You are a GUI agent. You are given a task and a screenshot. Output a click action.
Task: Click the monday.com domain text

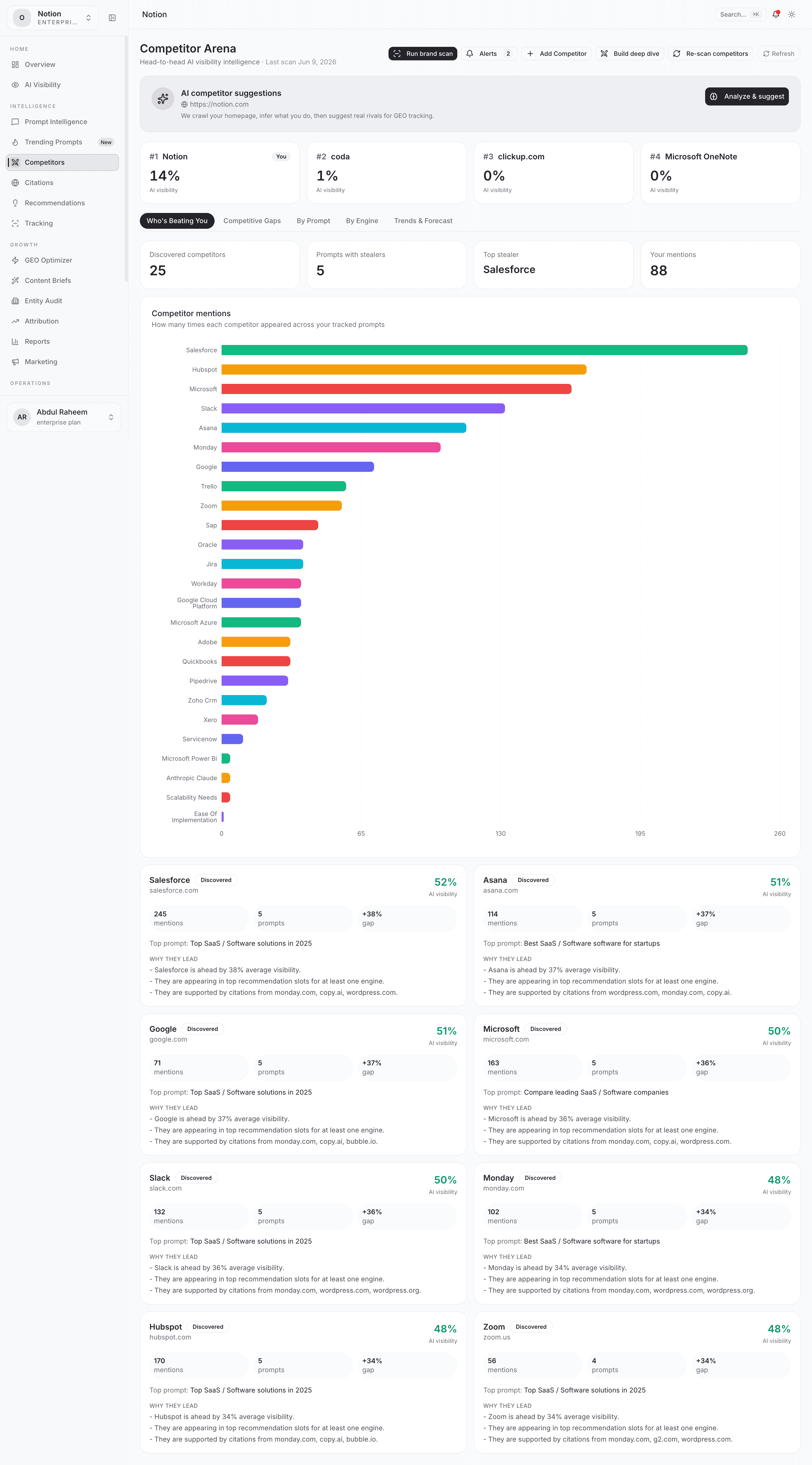pos(504,1189)
